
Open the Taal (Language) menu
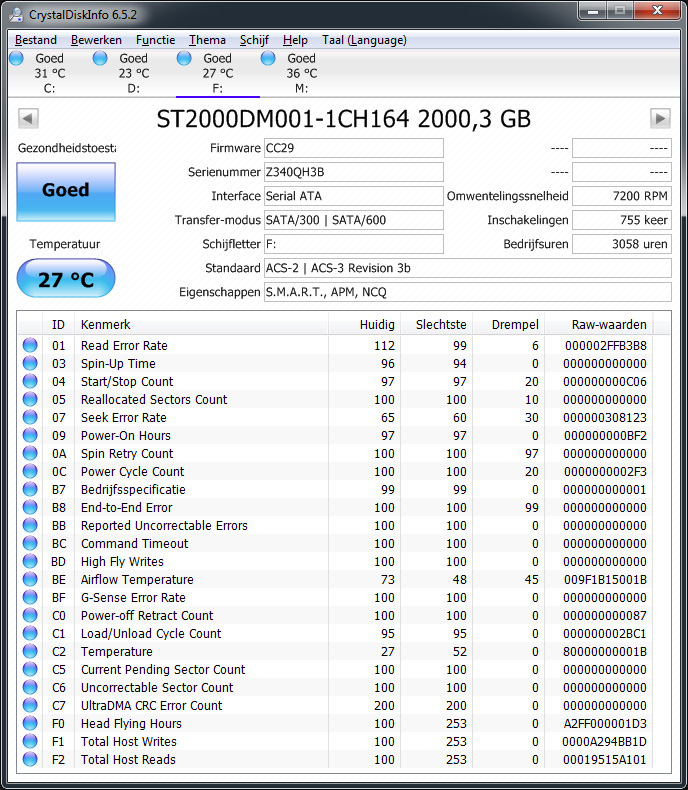[x=364, y=40]
